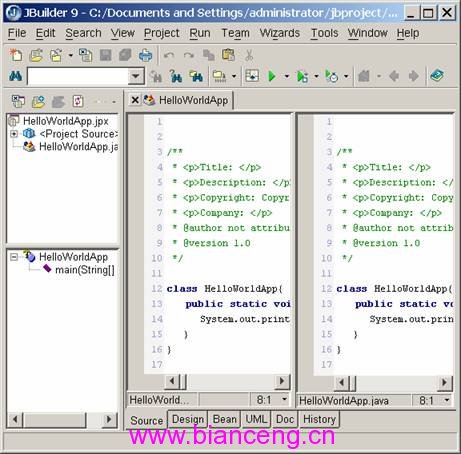Image resolution: width=461 pixels, height=454 pixels.
Task: Click the Debug Project icon
Action: tap(302, 77)
